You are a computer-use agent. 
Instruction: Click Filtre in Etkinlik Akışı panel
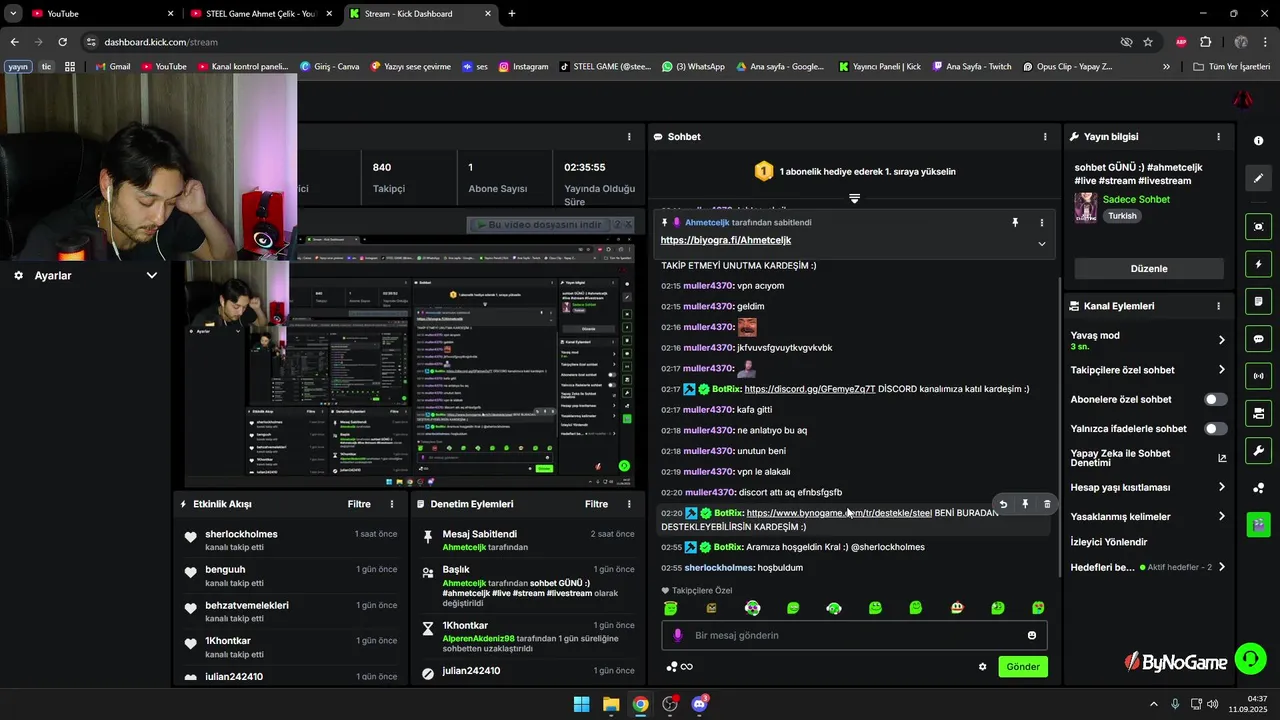pos(359,504)
